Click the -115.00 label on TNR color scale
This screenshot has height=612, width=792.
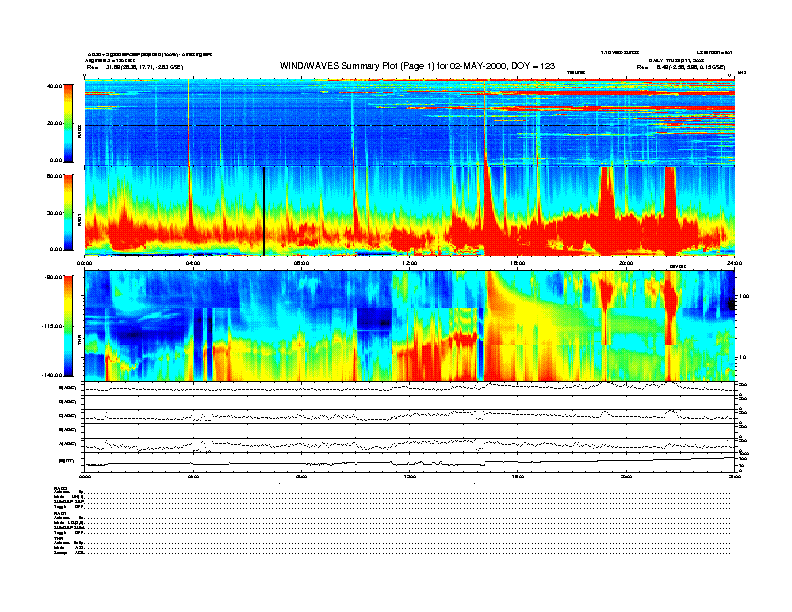[53, 326]
